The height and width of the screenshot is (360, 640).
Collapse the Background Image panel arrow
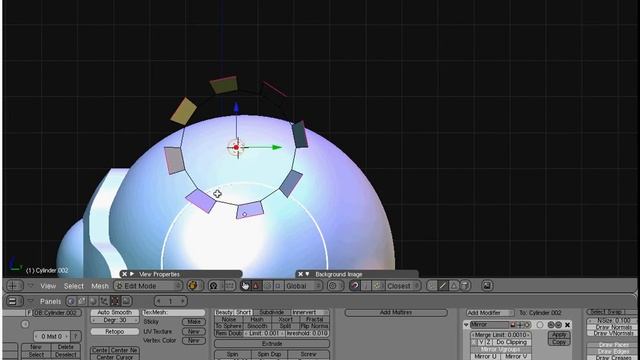(307, 274)
